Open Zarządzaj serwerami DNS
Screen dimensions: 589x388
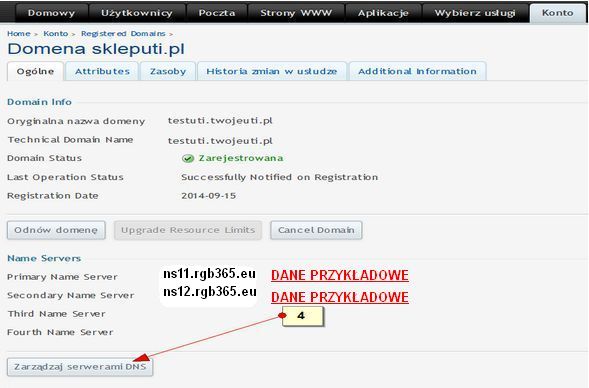click(x=80, y=367)
